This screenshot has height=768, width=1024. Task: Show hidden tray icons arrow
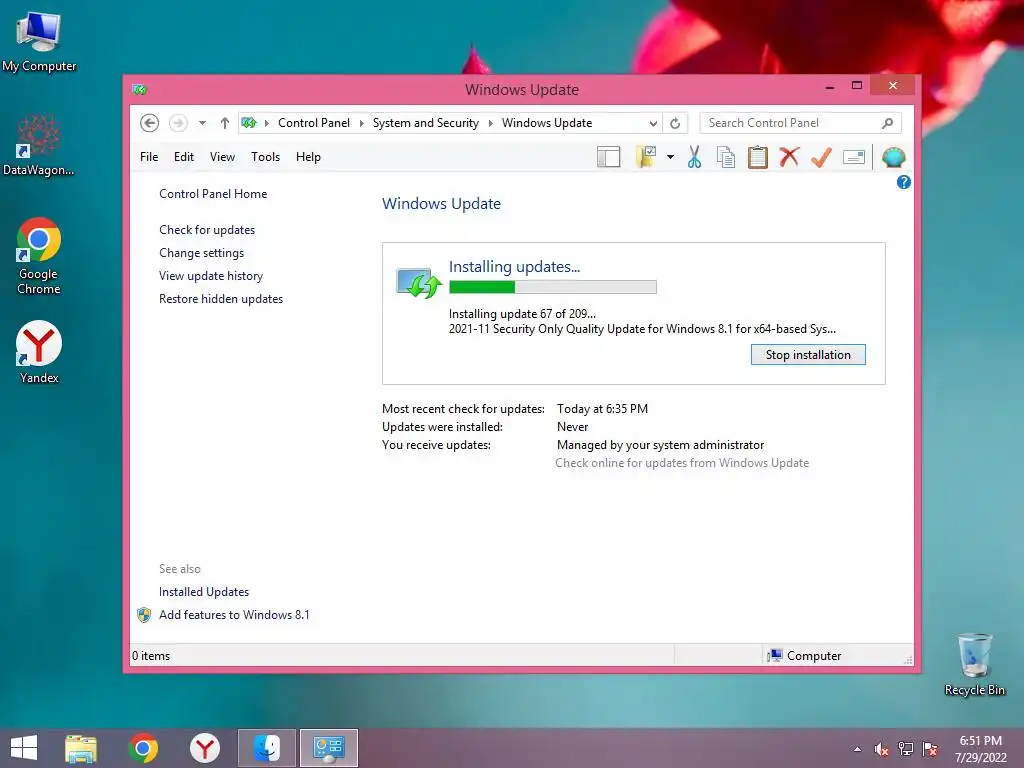857,749
